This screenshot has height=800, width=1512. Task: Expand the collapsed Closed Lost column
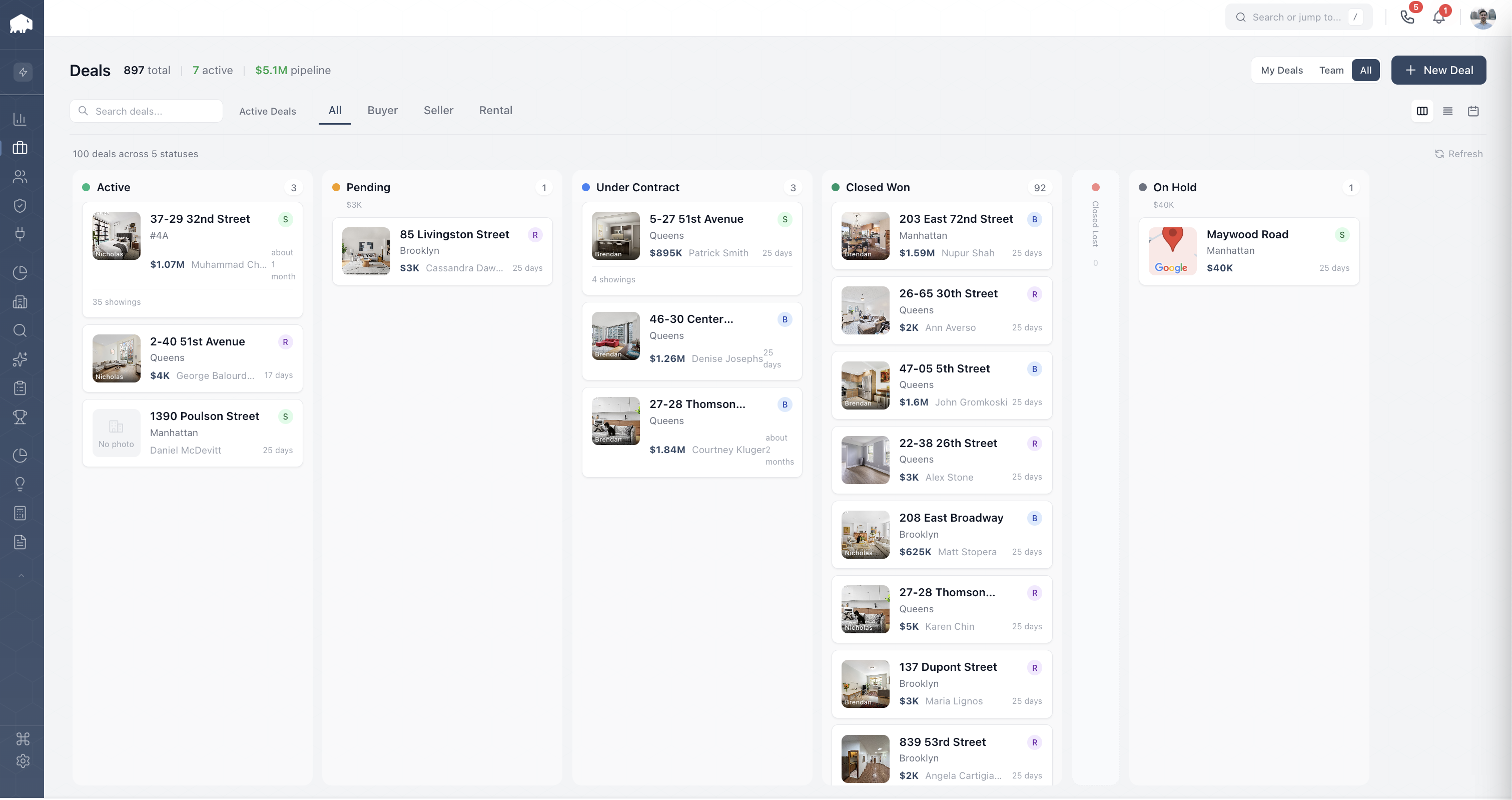1095,223
